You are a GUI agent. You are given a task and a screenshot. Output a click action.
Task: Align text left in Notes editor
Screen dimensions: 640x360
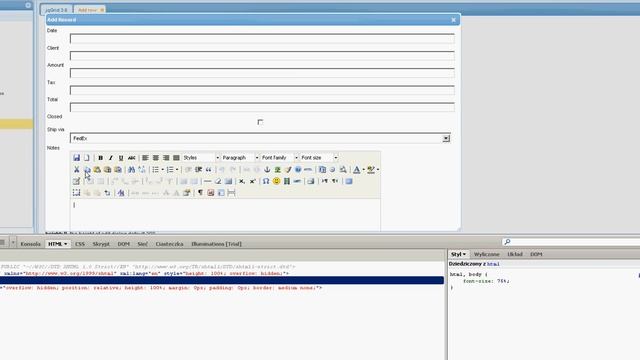145,158
